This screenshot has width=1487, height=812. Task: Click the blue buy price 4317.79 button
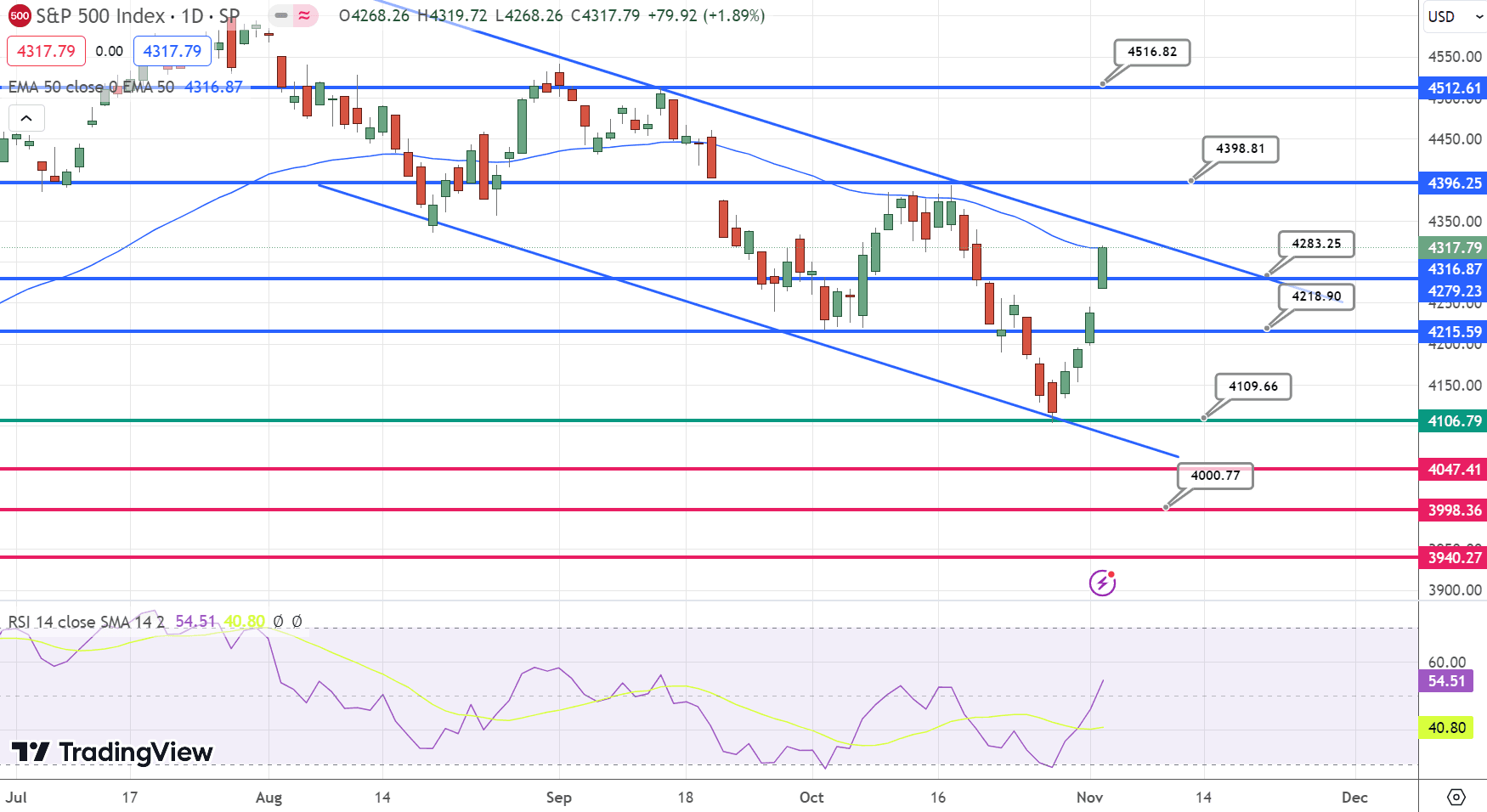172,51
